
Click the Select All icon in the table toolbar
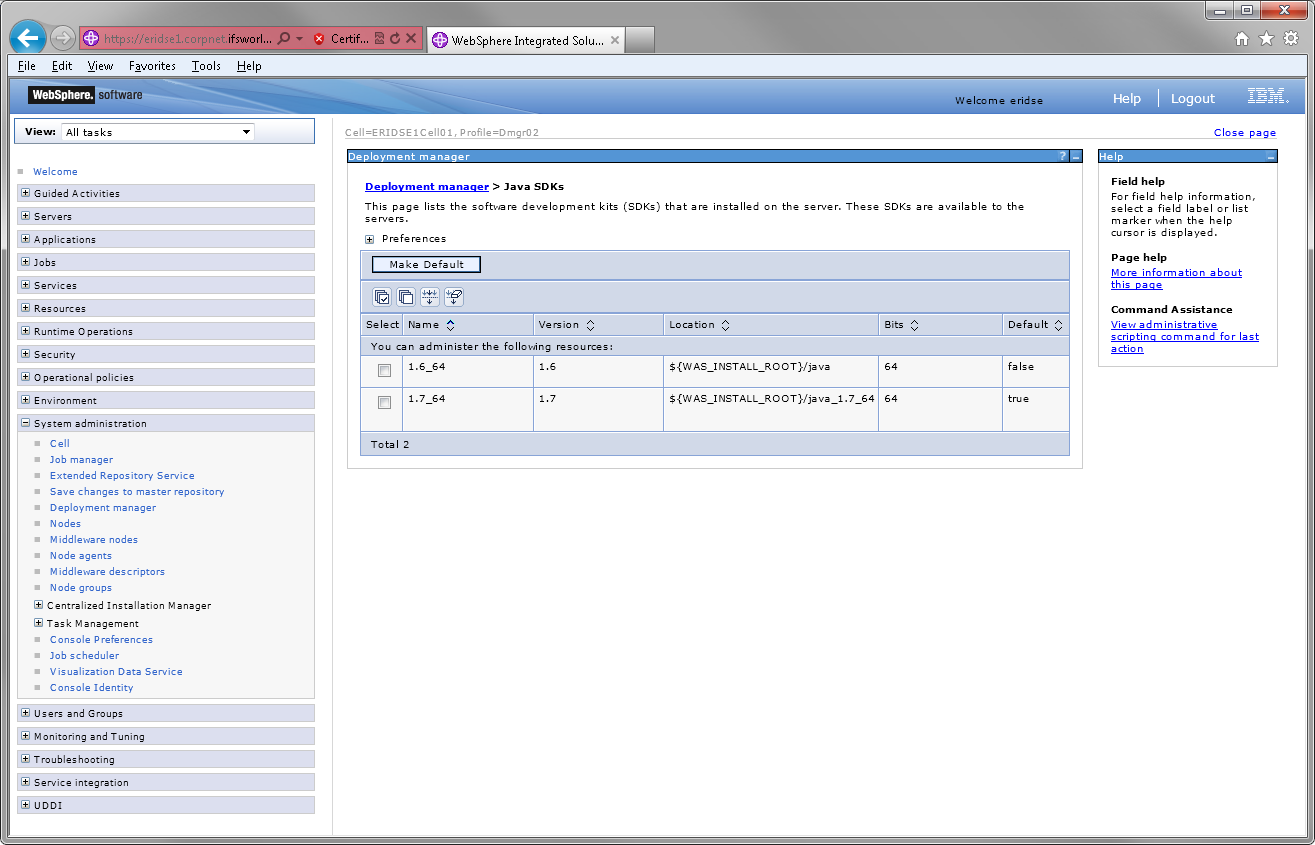coord(382,297)
